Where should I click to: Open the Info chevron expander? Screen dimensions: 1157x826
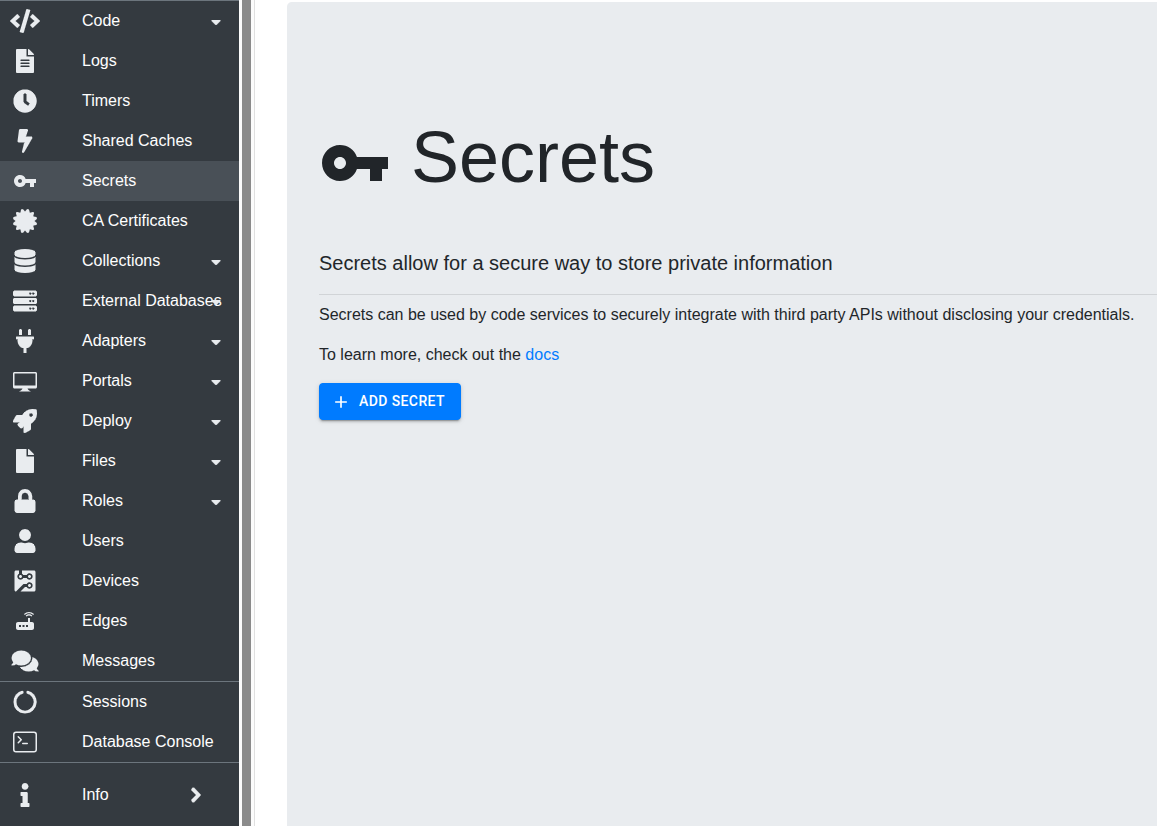pos(196,795)
